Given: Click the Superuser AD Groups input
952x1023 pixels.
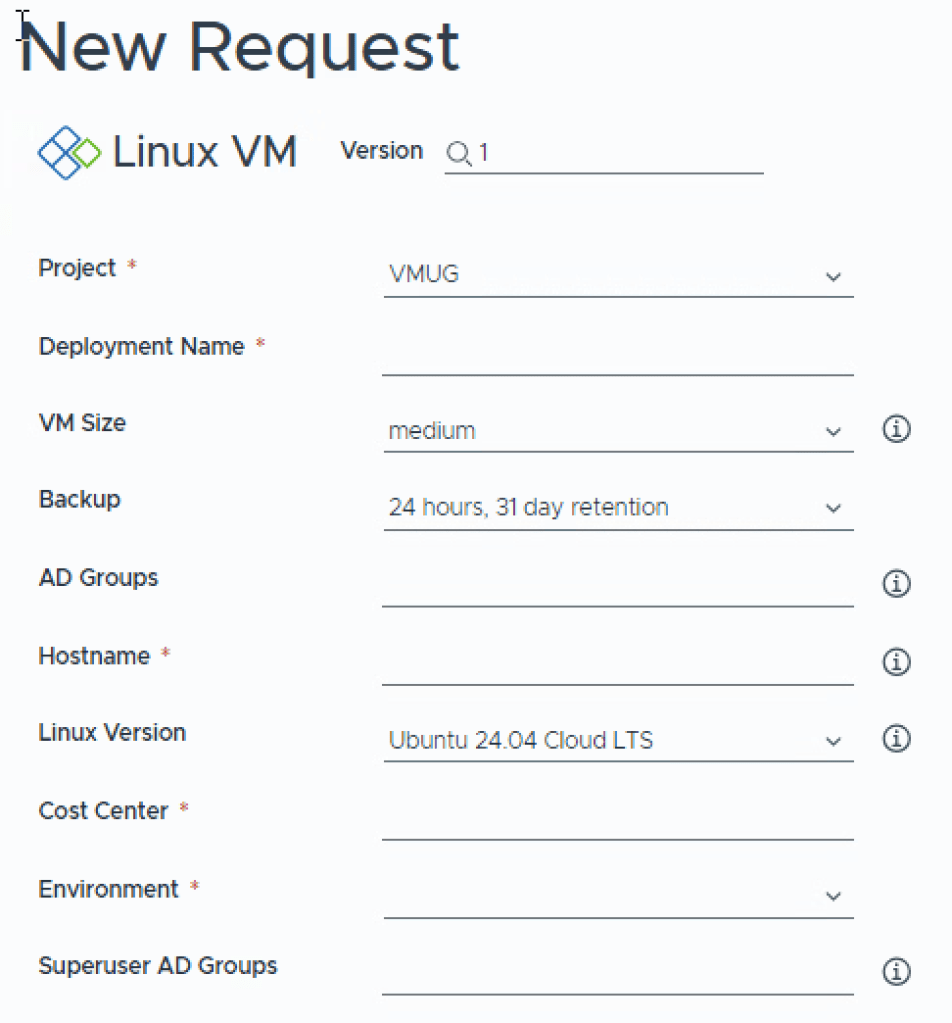Looking at the screenshot, I should pyautogui.click(x=617, y=973).
